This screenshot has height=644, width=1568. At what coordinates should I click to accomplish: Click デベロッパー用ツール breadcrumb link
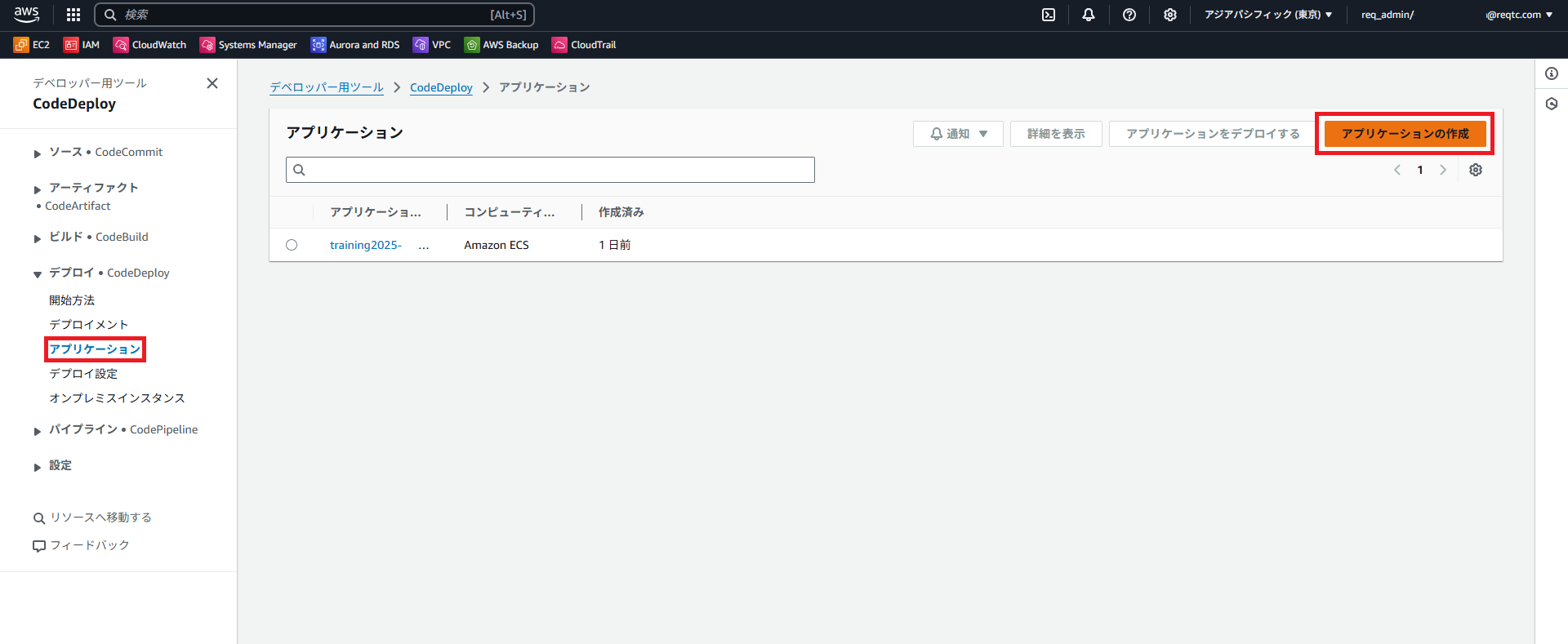(327, 87)
